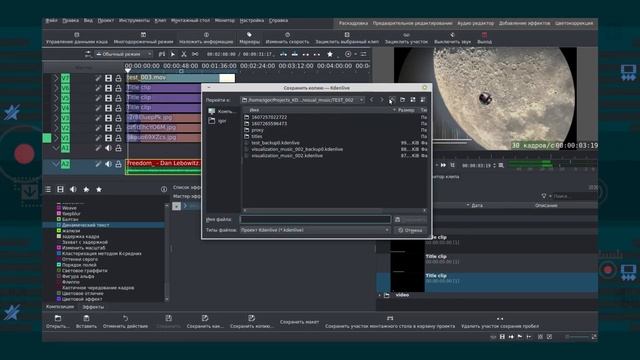
Task: Open the titles folder in save dialog
Action: [x=257, y=136]
